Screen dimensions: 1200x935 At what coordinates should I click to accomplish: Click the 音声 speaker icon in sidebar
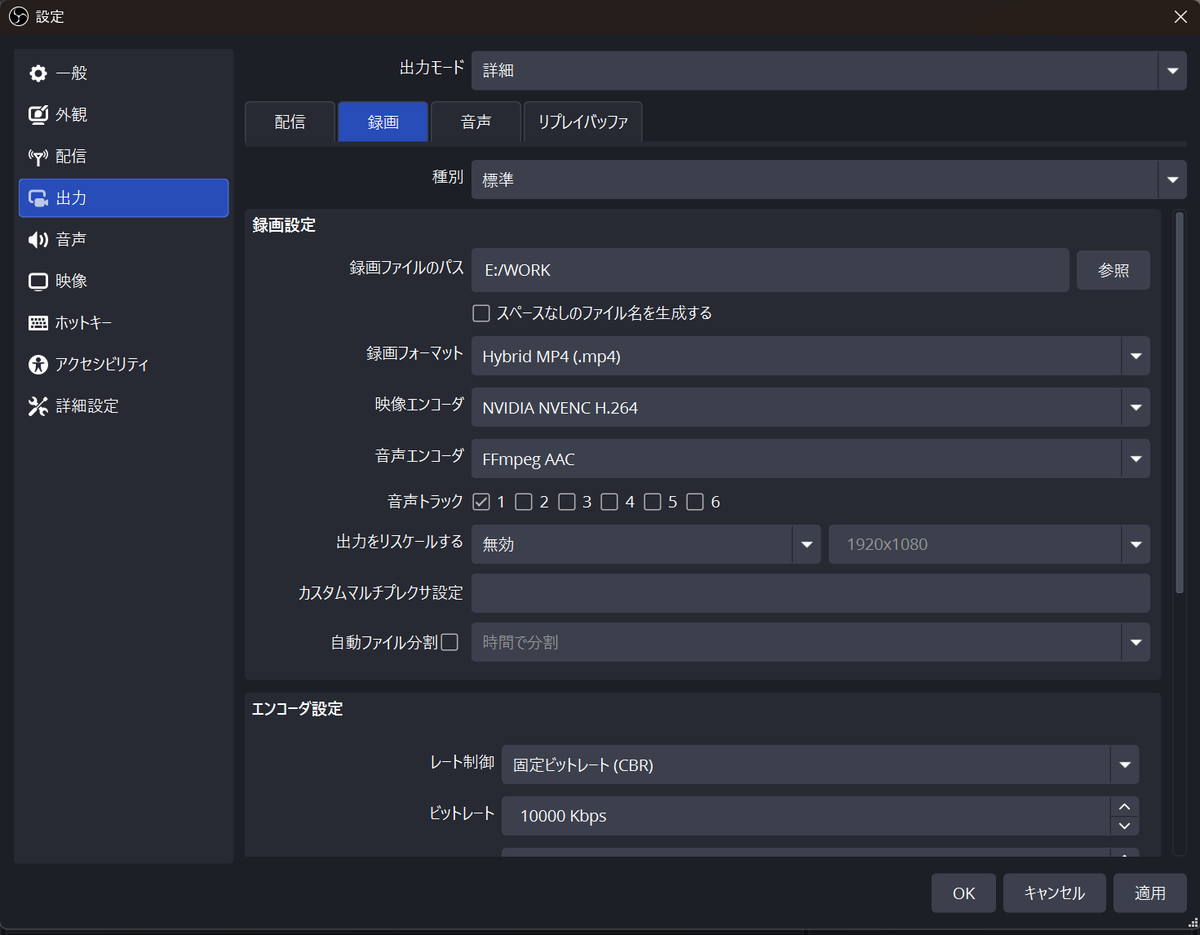(x=38, y=239)
